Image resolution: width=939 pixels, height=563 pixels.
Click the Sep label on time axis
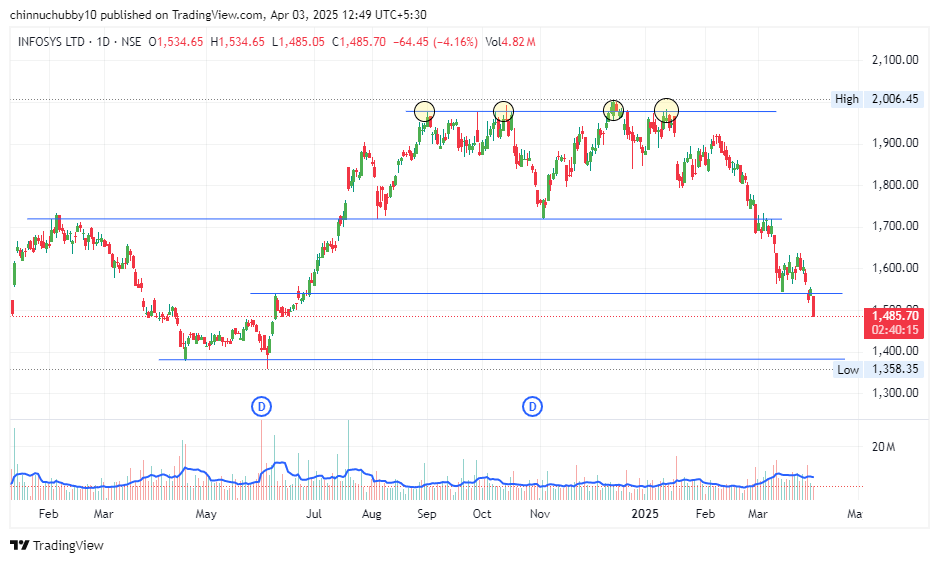426,514
